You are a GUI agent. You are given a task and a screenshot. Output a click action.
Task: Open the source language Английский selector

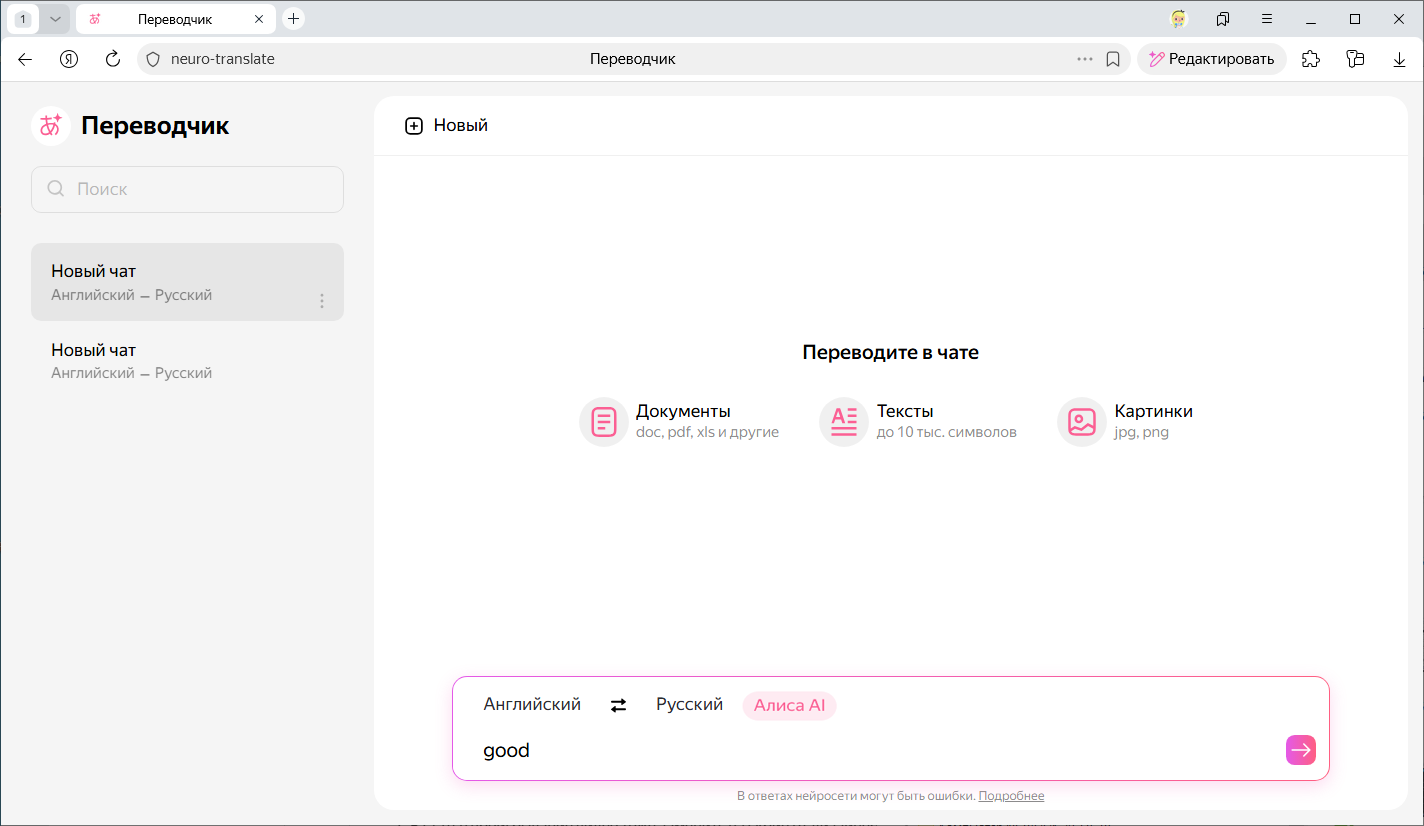532,705
